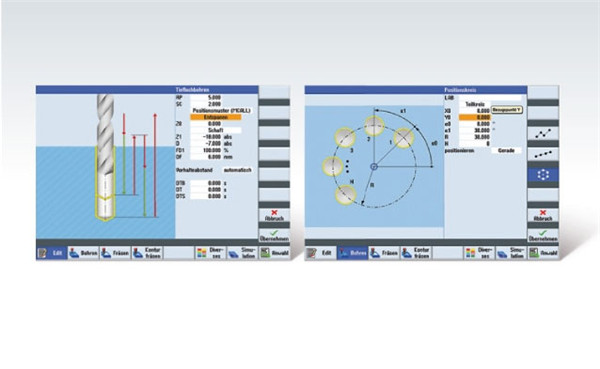The height and width of the screenshot is (369, 600).
Task: Click the α1 angle value 30.000
Action: click(475, 130)
